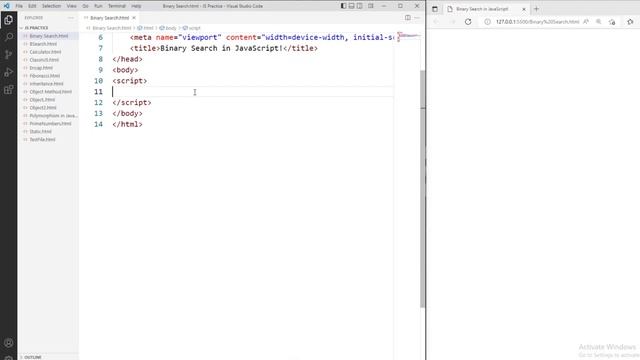Click the browser address bar URL
Screen dimensions: 640x360
537,22
